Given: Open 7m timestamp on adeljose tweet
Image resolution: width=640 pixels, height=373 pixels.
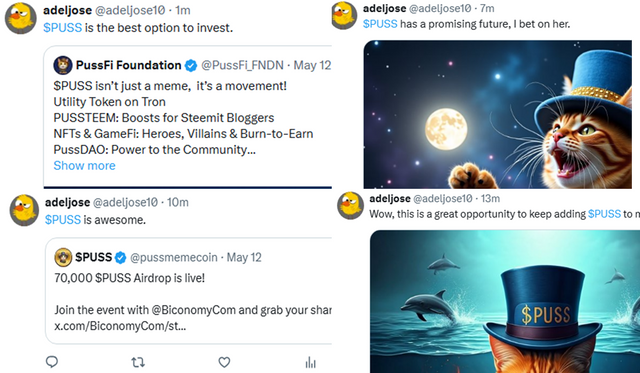Looking at the screenshot, I should tap(487, 8).
